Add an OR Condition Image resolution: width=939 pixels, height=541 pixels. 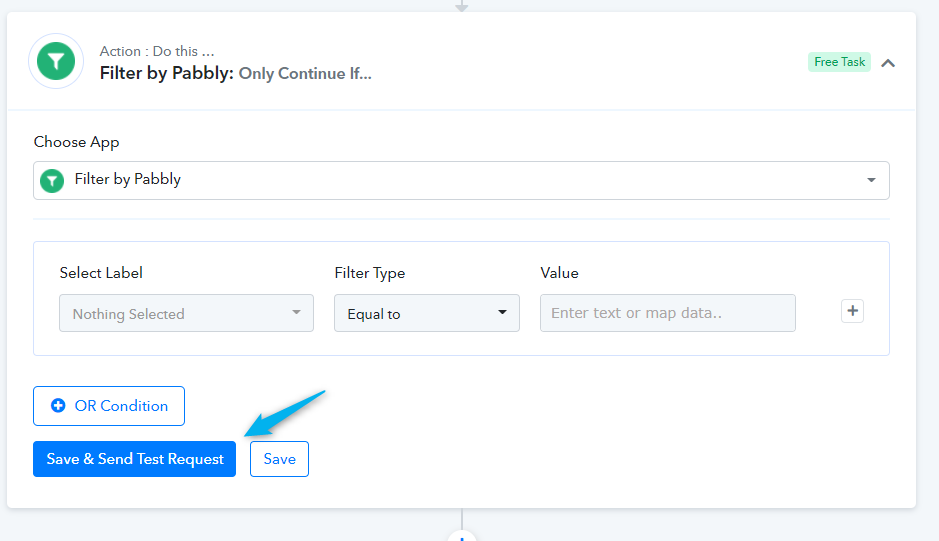click(x=109, y=406)
